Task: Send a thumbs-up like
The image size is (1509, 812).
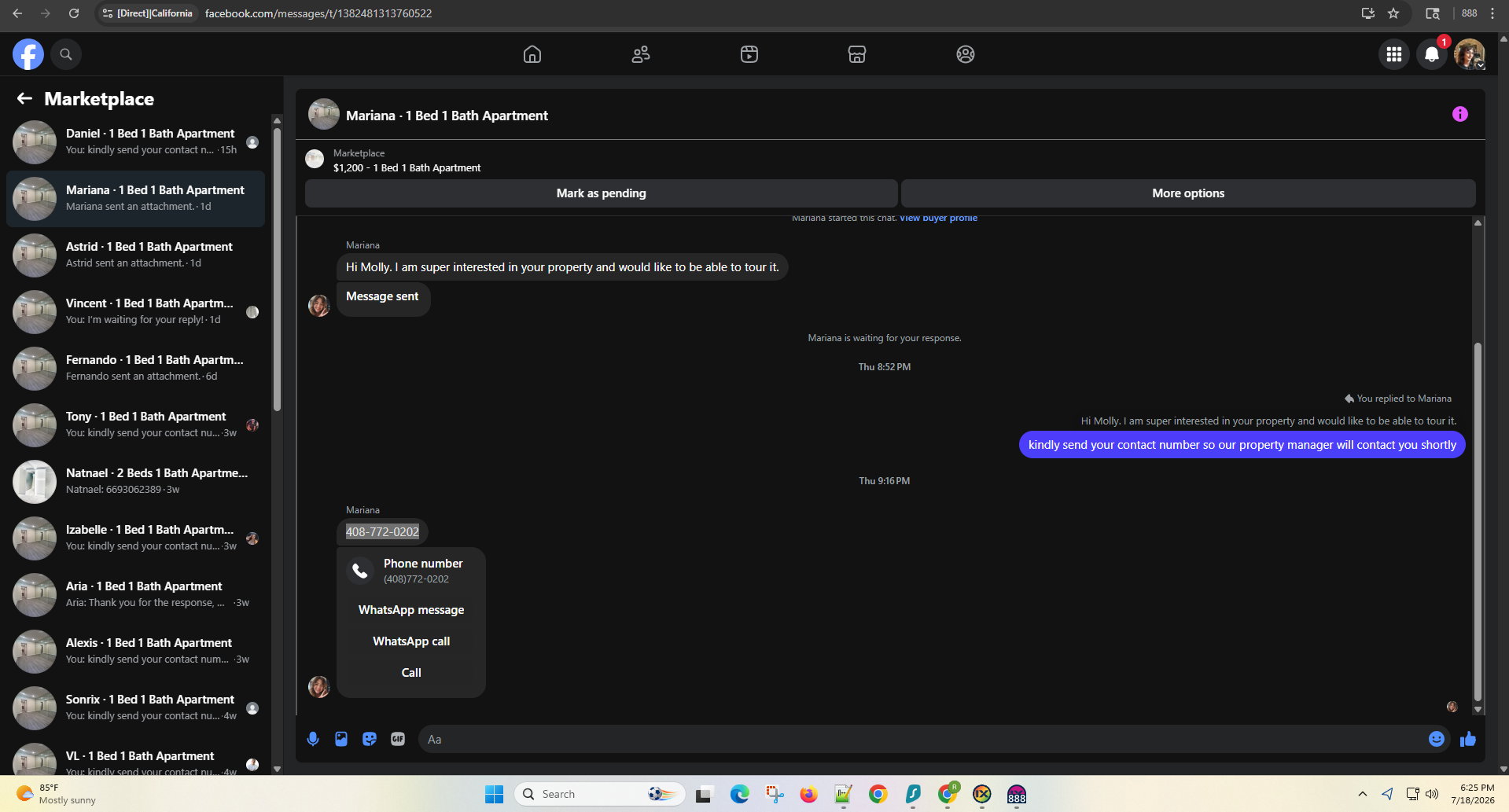Action: click(x=1467, y=739)
